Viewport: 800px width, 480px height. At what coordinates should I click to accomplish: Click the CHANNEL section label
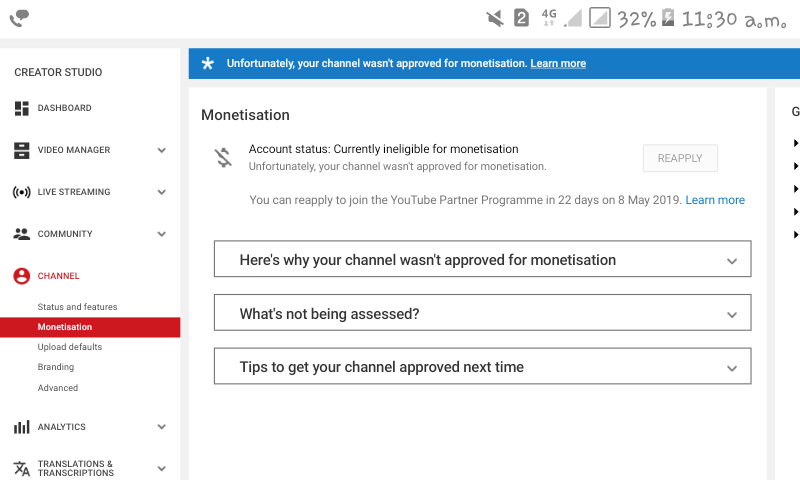(x=59, y=276)
